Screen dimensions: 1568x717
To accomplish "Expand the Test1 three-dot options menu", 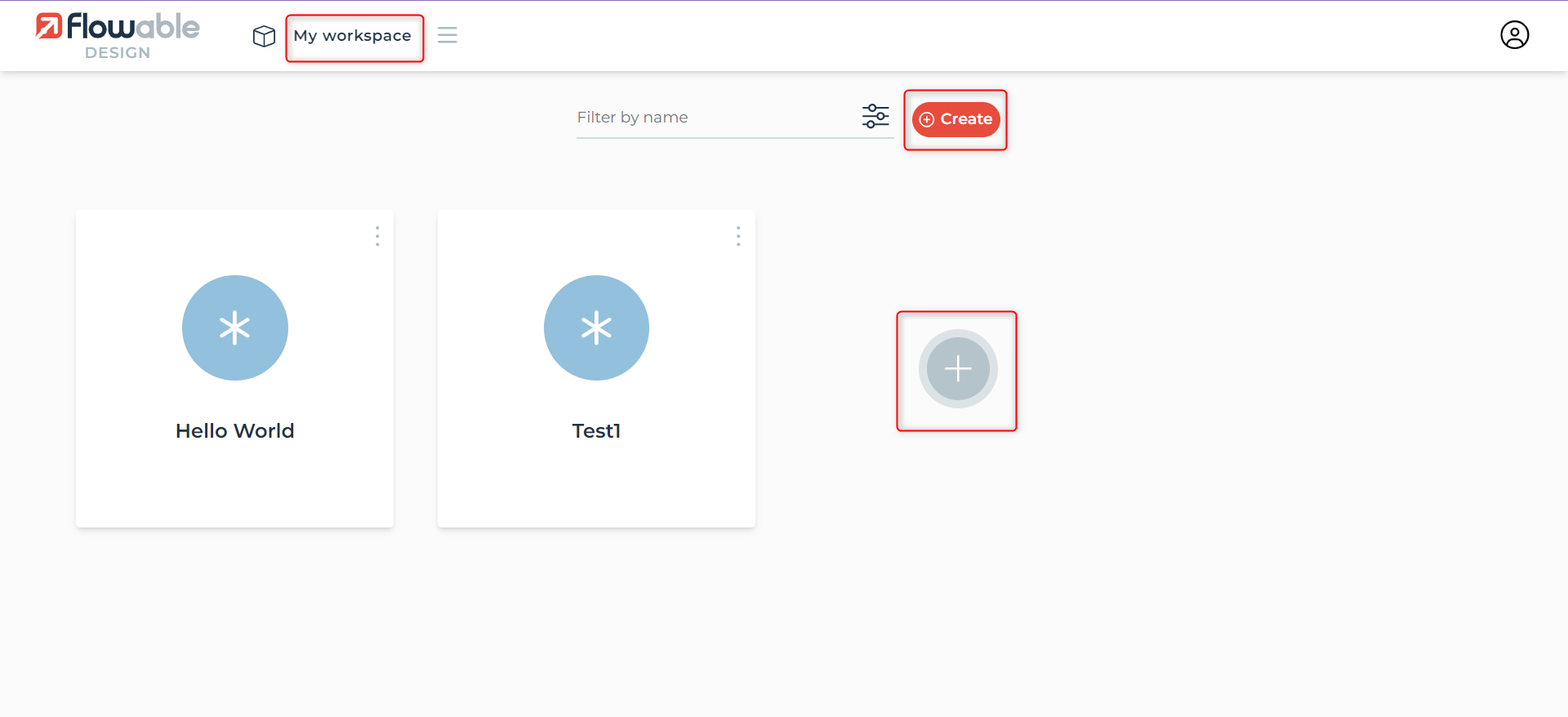I will (x=738, y=236).
